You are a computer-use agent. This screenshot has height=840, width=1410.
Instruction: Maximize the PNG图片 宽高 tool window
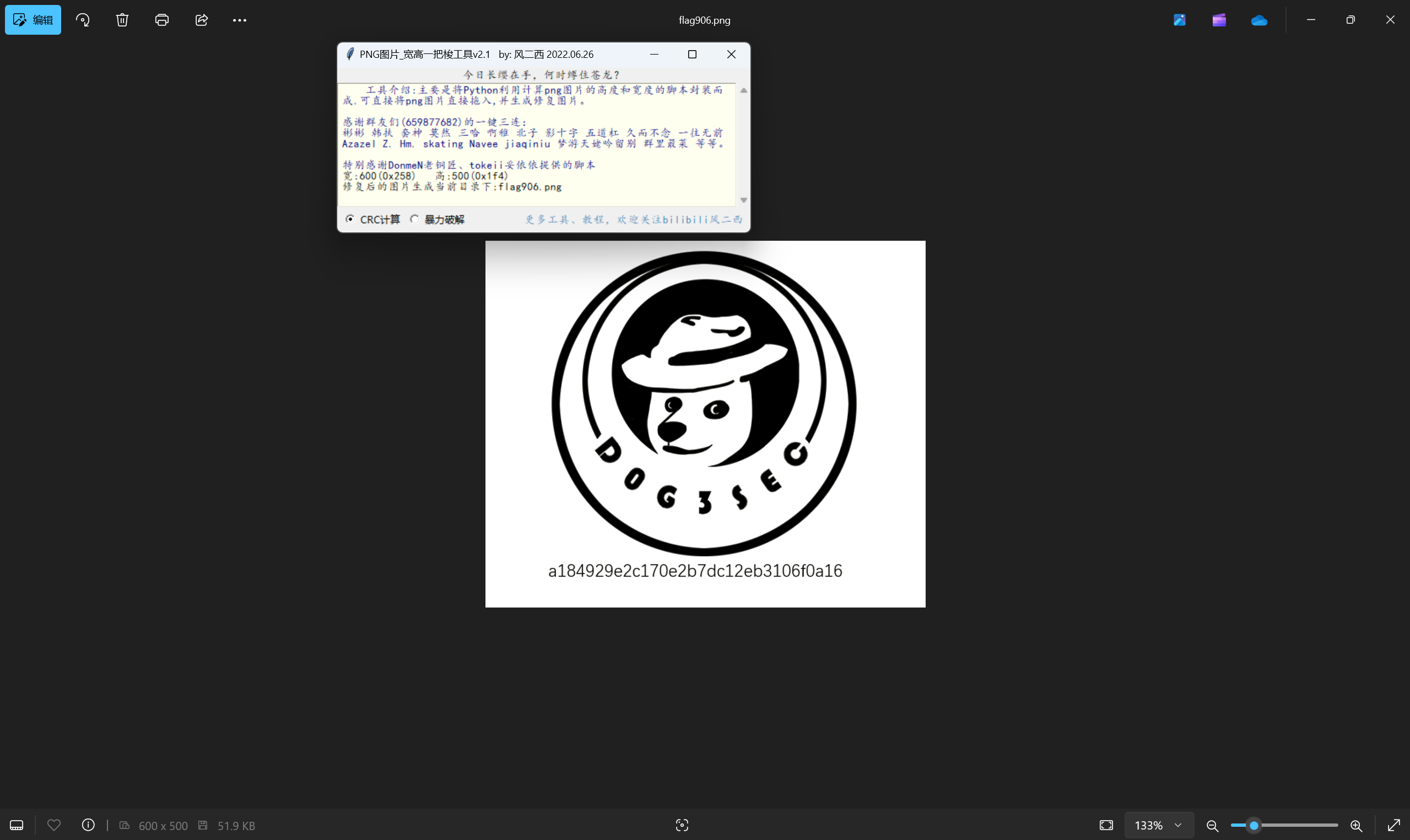point(692,55)
